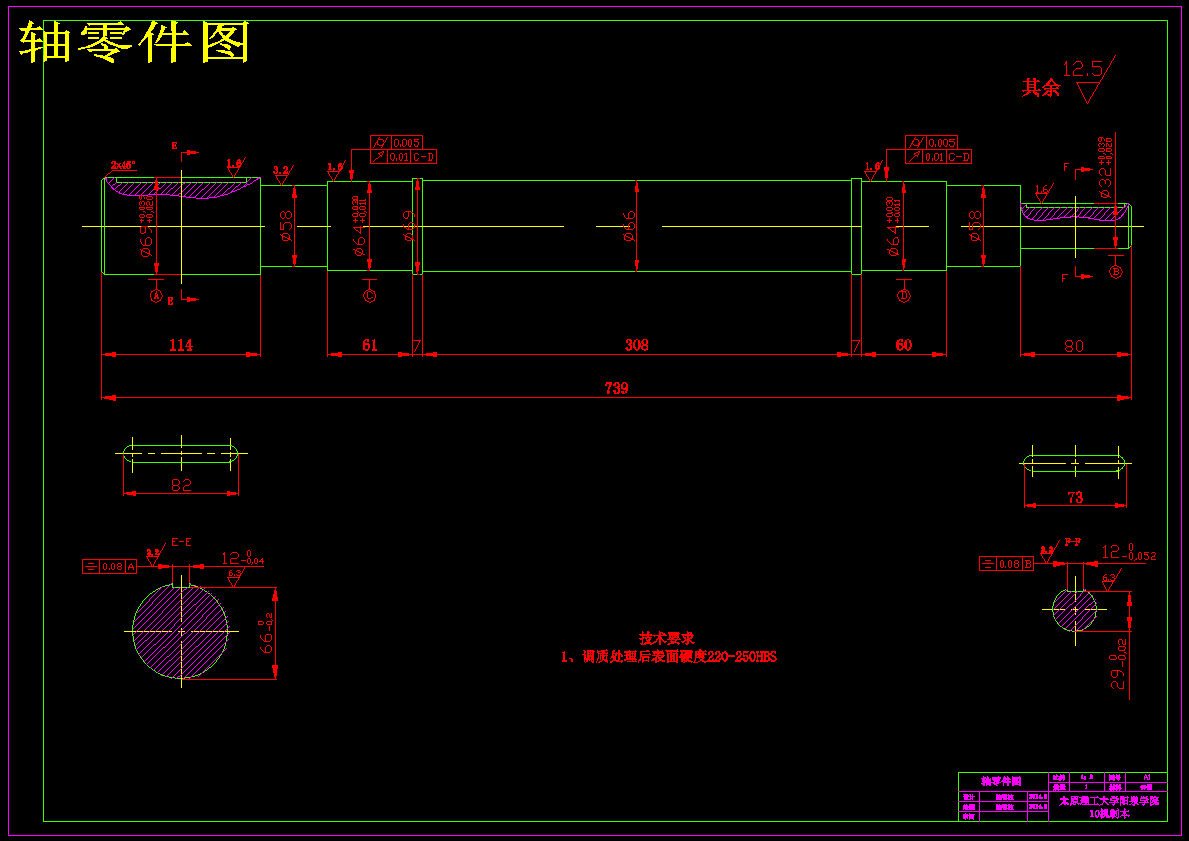Select the 2x45° chamfer label
Image resolution: width=1189 pixels, height=841 pixels.
(x=123, y=165)
